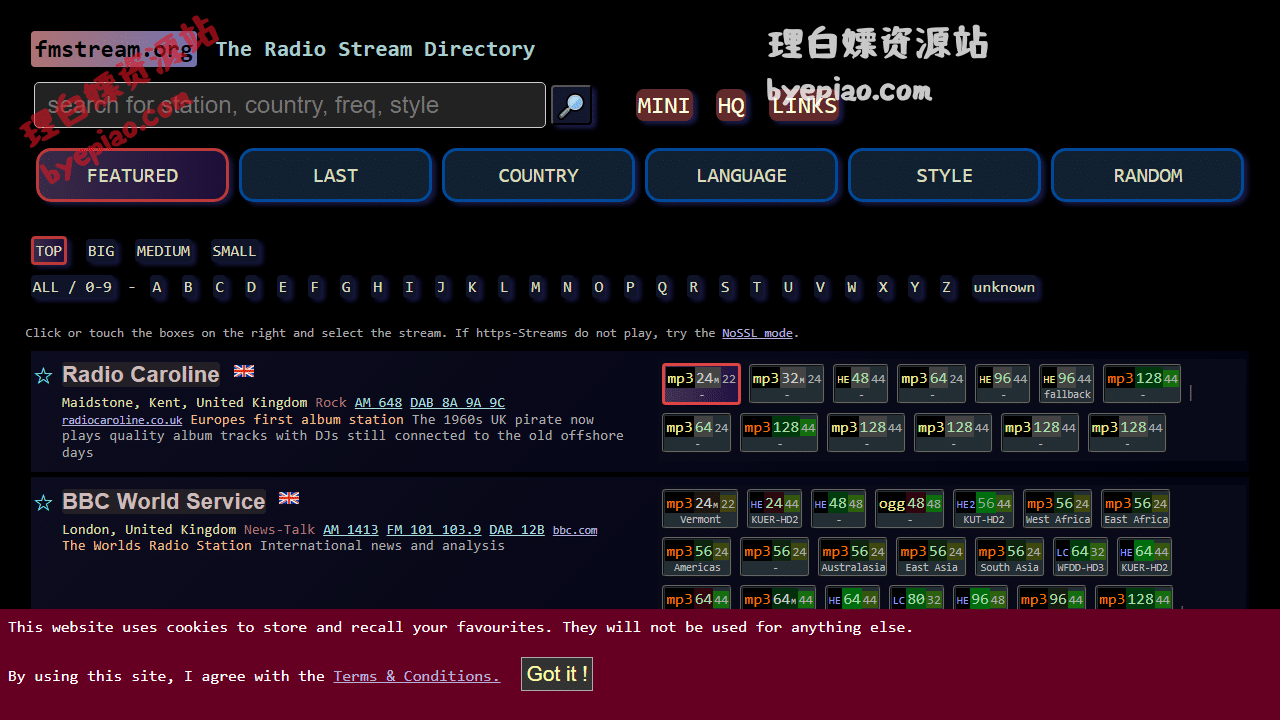The image size is (1280, 720).
Task: Select Radio Caroline's highlighted mp3 24 stream
Action: point(701,384)
